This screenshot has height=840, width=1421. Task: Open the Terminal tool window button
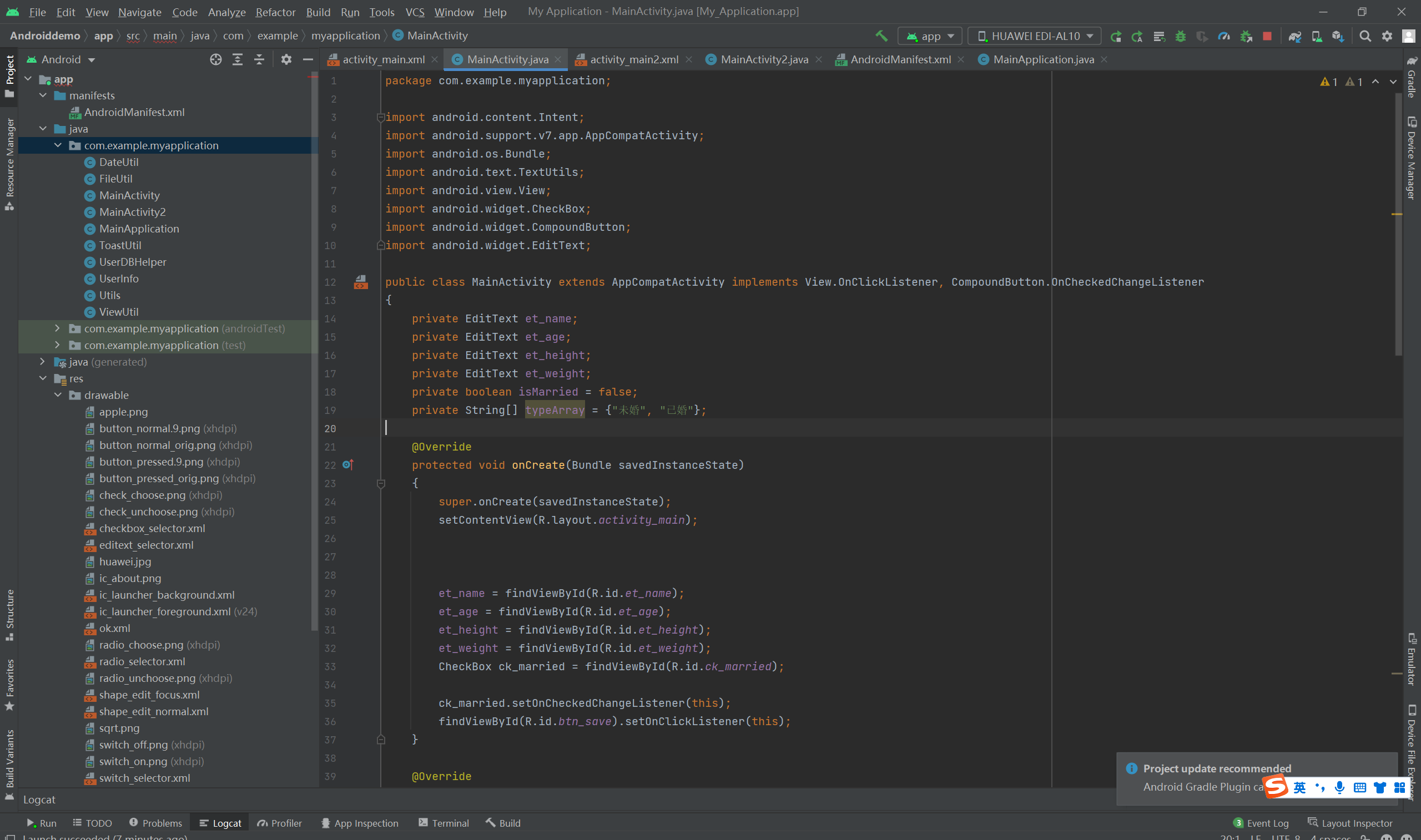pos(444,823)
